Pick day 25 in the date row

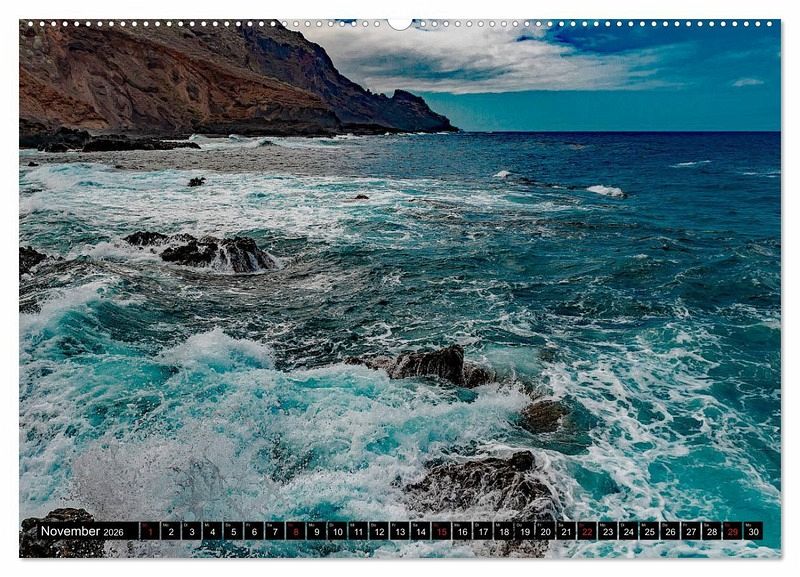649,531
